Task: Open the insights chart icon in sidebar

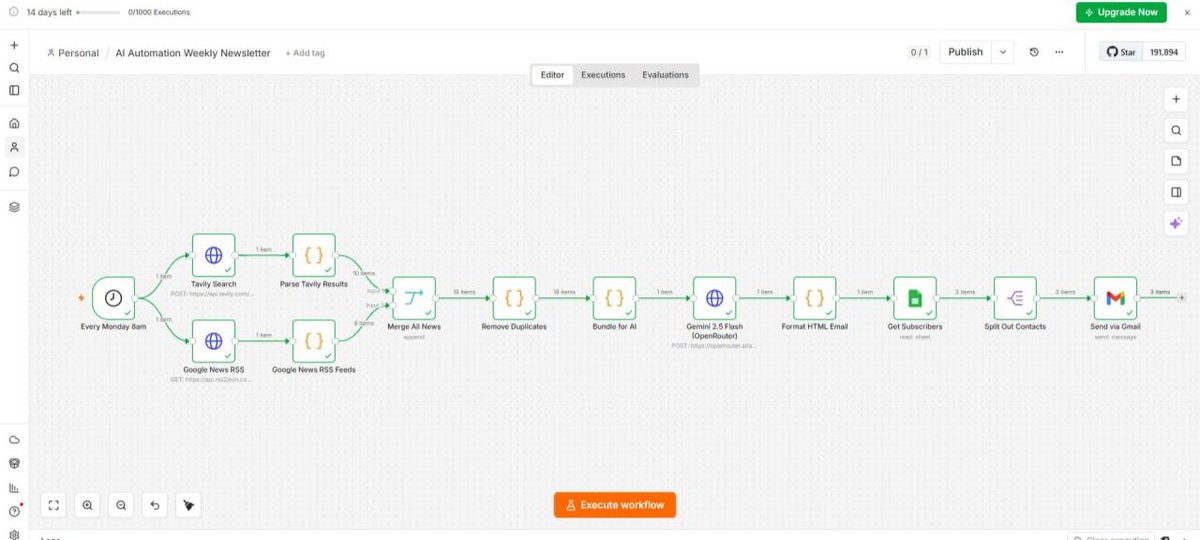Action: (x=14, y=488)
